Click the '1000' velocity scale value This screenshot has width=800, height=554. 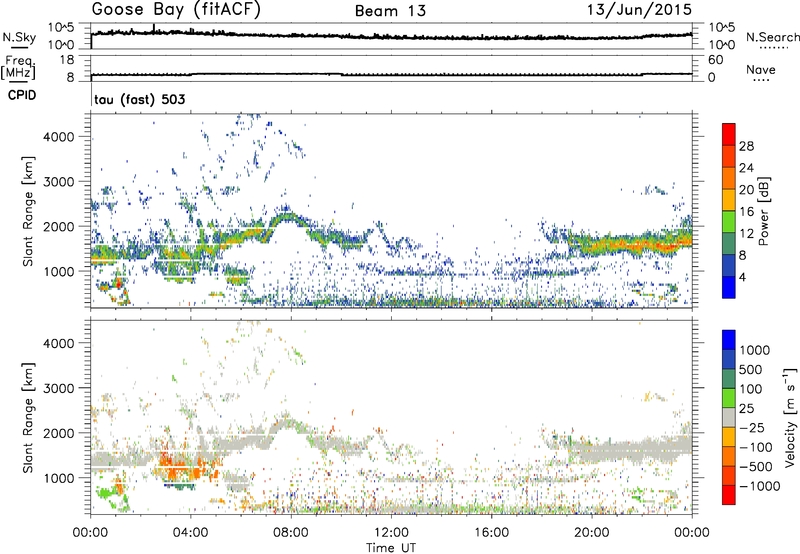coord(754,350)
